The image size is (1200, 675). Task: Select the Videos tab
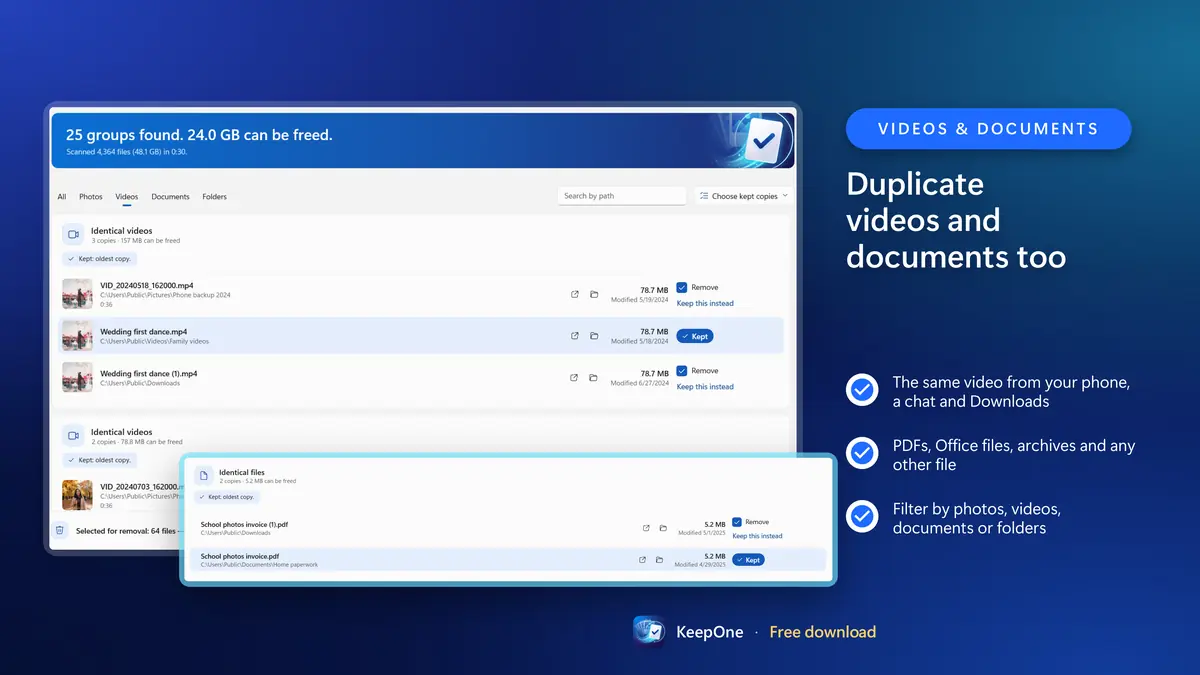[x=127, y=197]
